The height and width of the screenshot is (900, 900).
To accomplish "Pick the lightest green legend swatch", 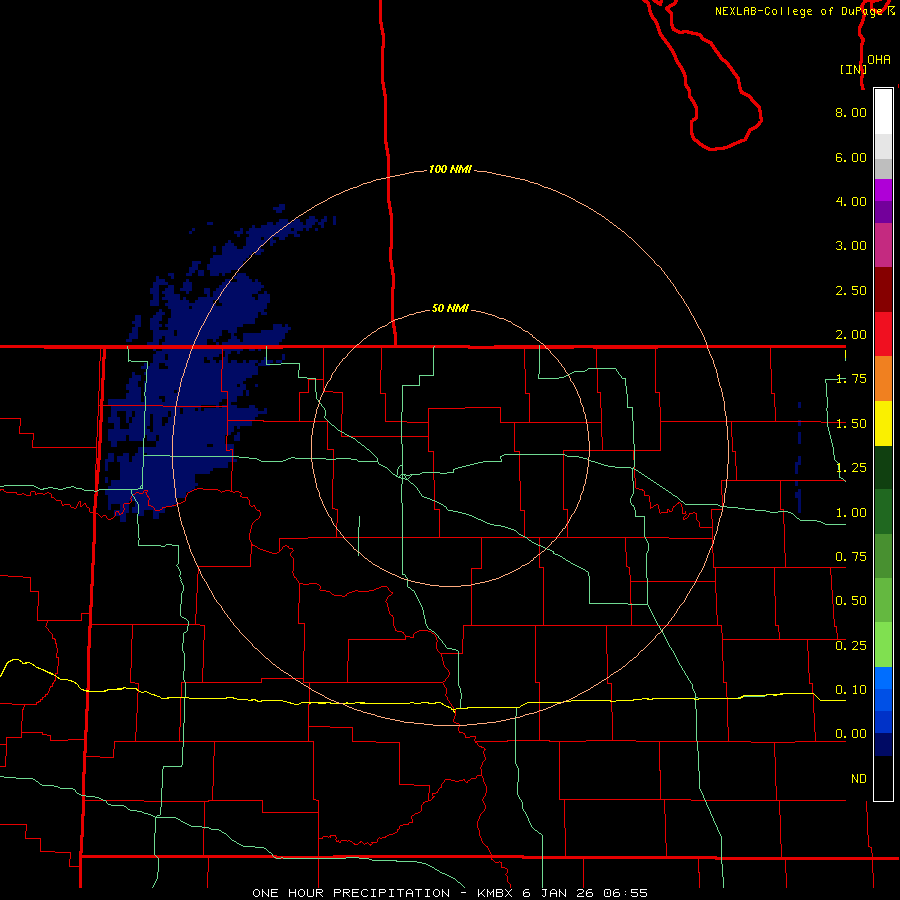I will (x=883, y=645).
